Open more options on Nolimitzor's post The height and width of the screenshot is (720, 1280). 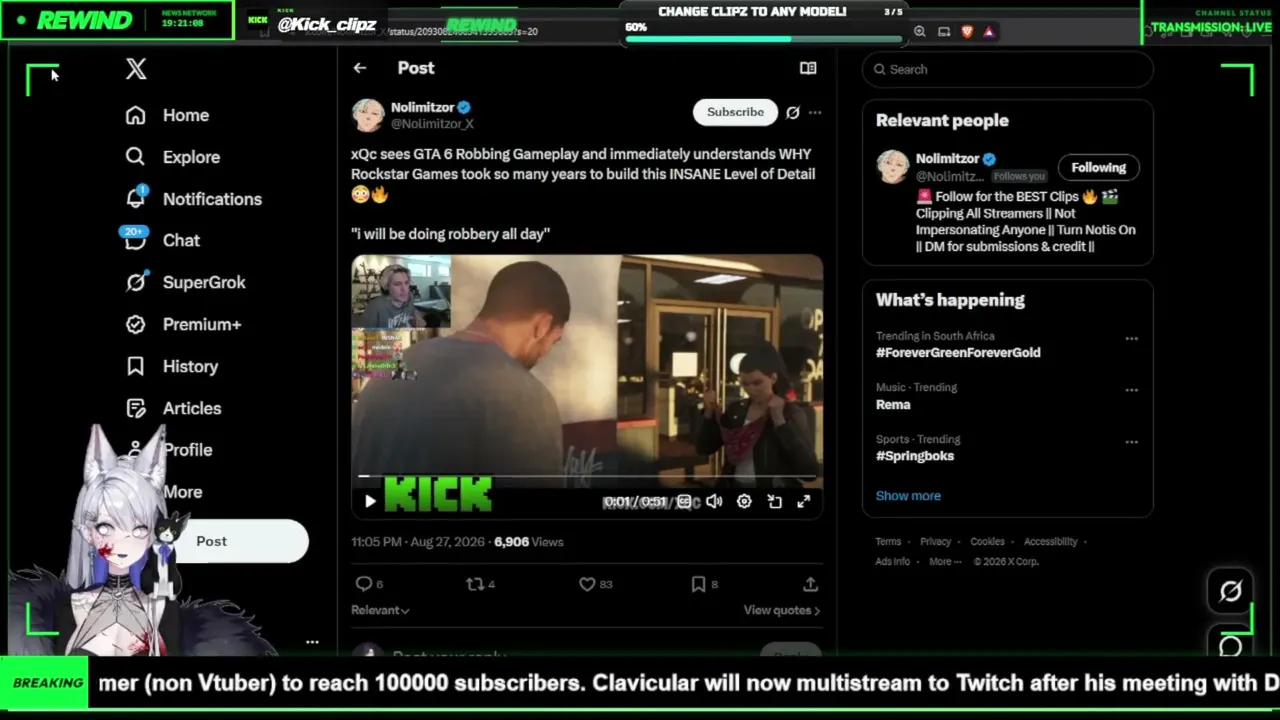pyautogui.click(x=815, y=112)
